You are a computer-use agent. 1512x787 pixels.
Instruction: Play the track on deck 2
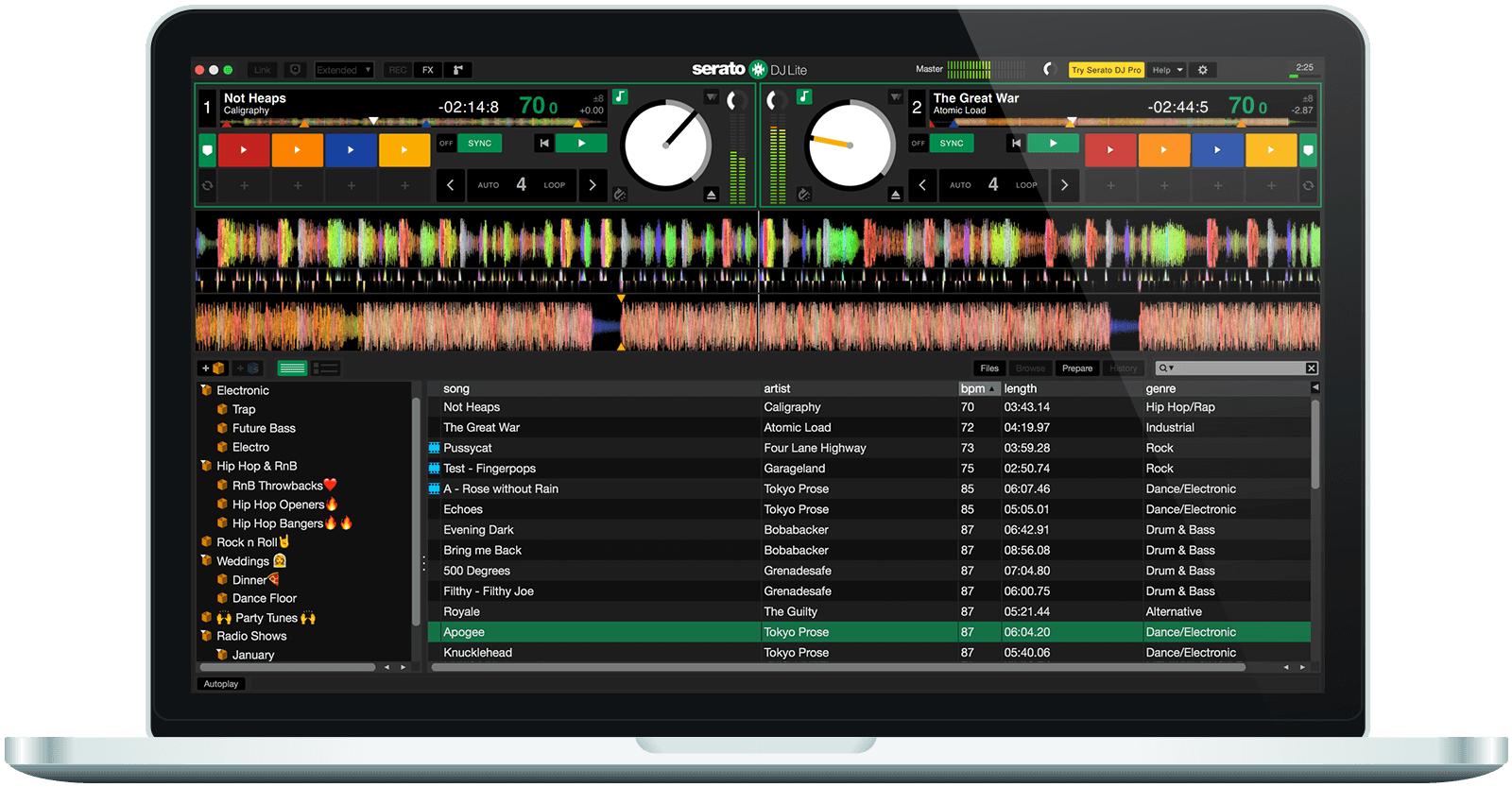[x=1053, y=144]
